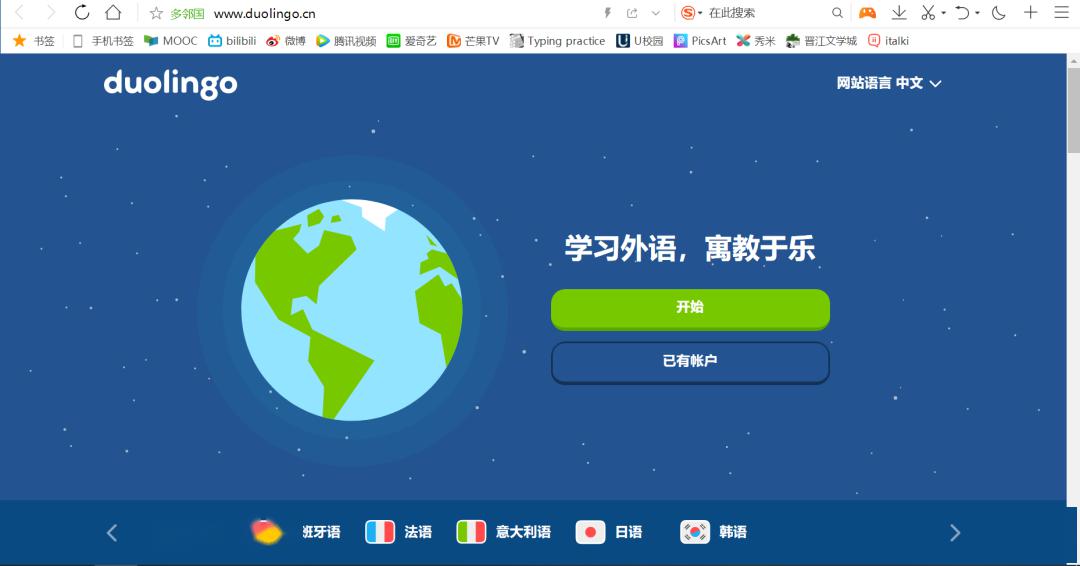Screen dimensions: 1080x566
Task: Open the browser hamburger menu
Action: [x=1061, y=12]
